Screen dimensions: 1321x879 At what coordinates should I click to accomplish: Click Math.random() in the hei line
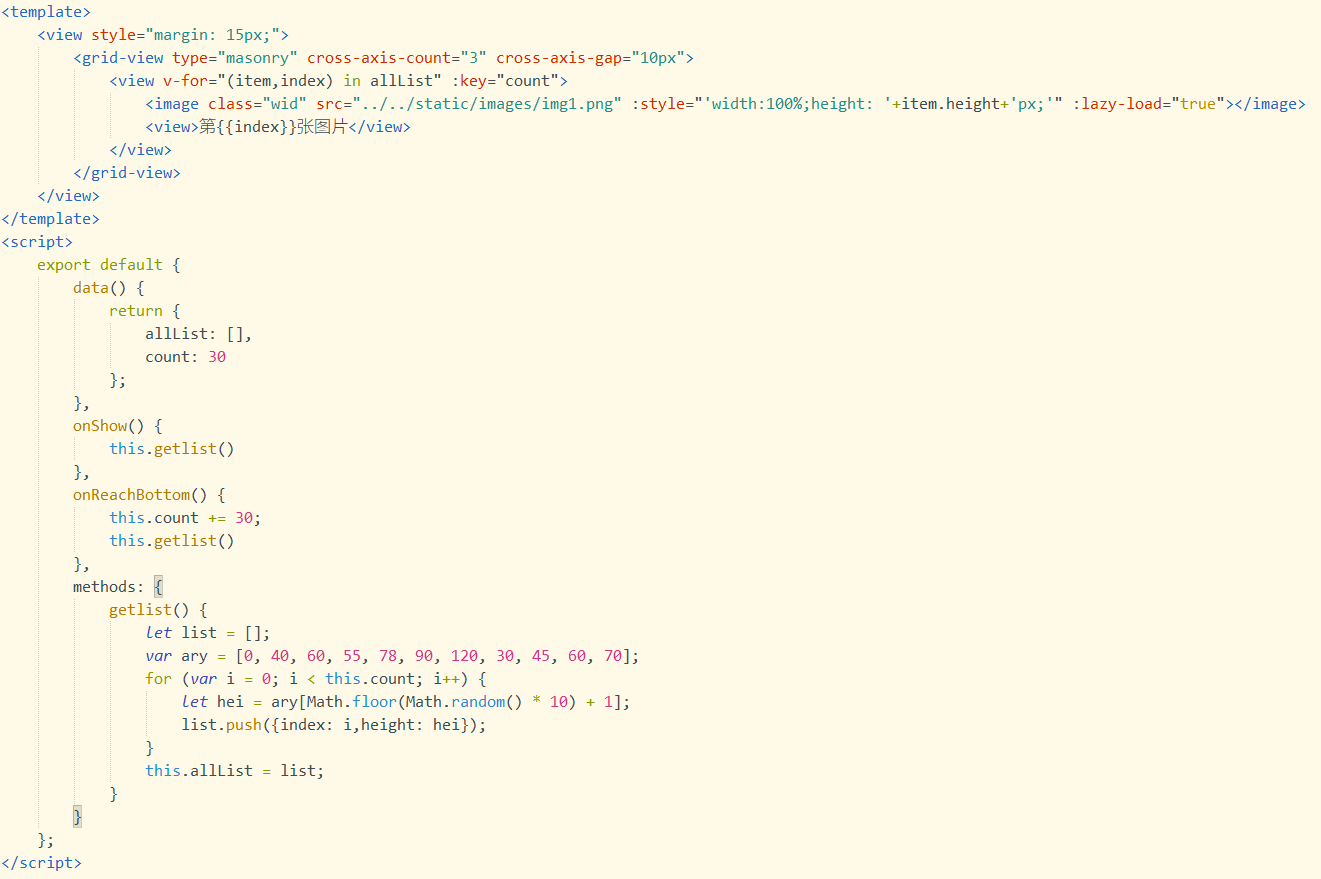click(464, 702)
